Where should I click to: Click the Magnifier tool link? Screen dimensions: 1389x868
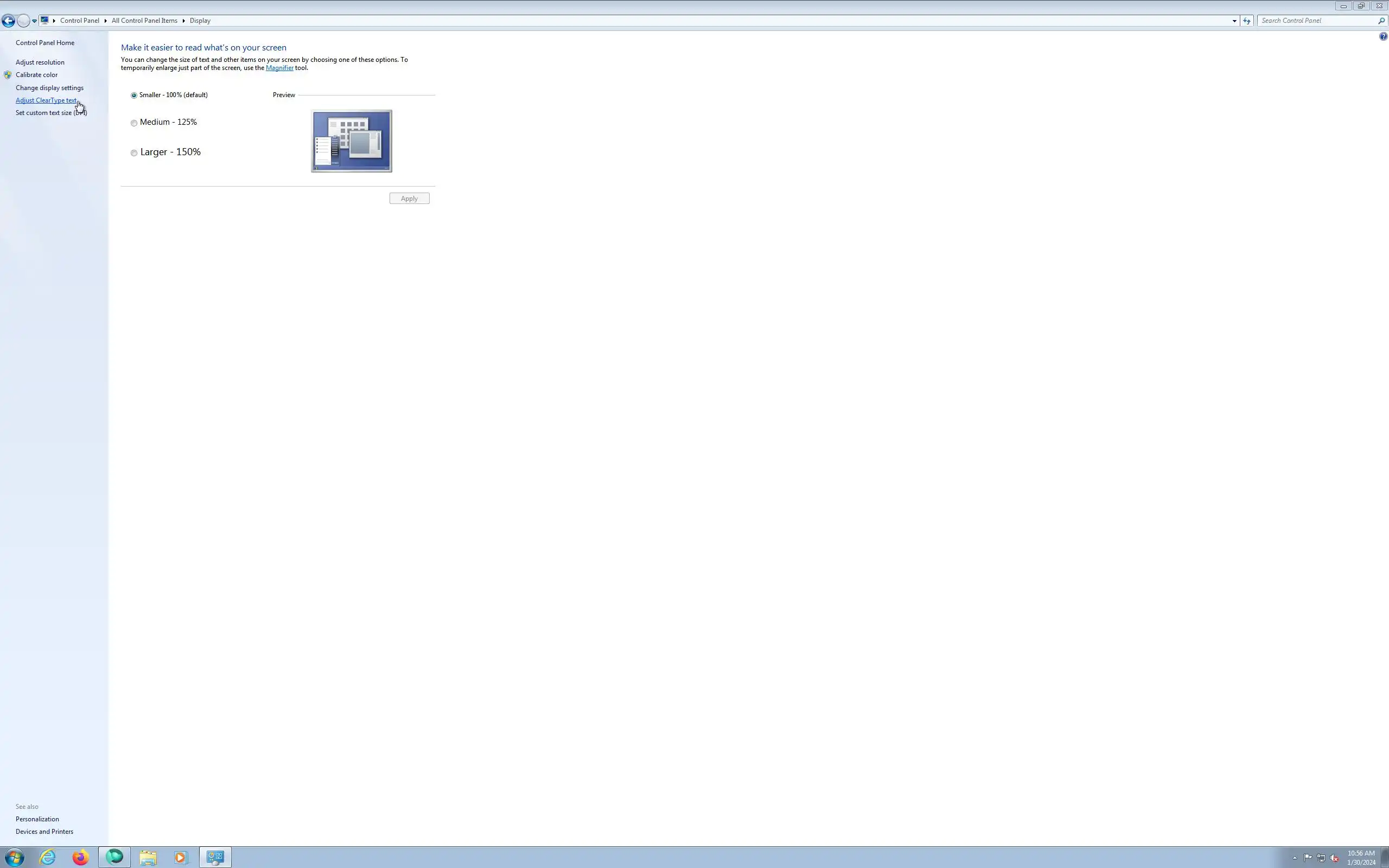[x=279, y=68]
